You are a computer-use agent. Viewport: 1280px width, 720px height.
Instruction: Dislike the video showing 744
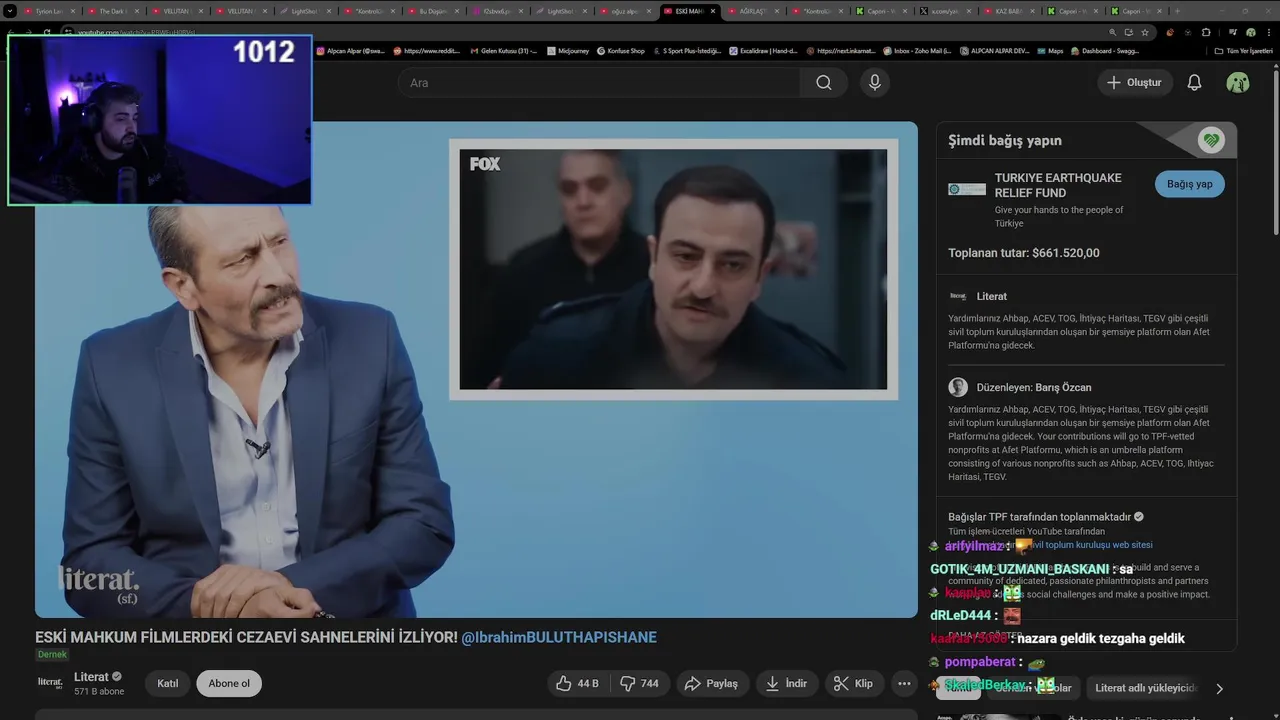pyautogui.click(x=639, y=684)
